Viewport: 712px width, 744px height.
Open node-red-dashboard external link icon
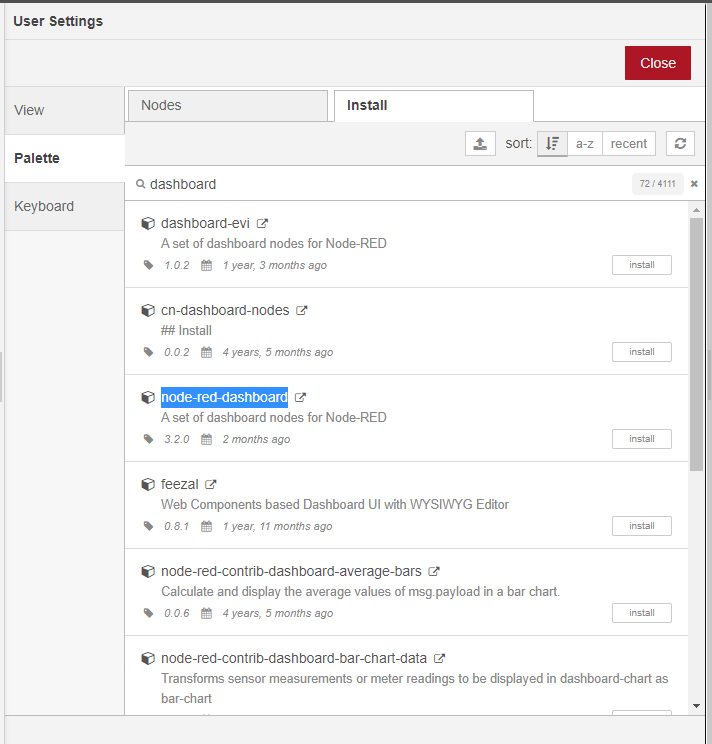coord(300,397)
